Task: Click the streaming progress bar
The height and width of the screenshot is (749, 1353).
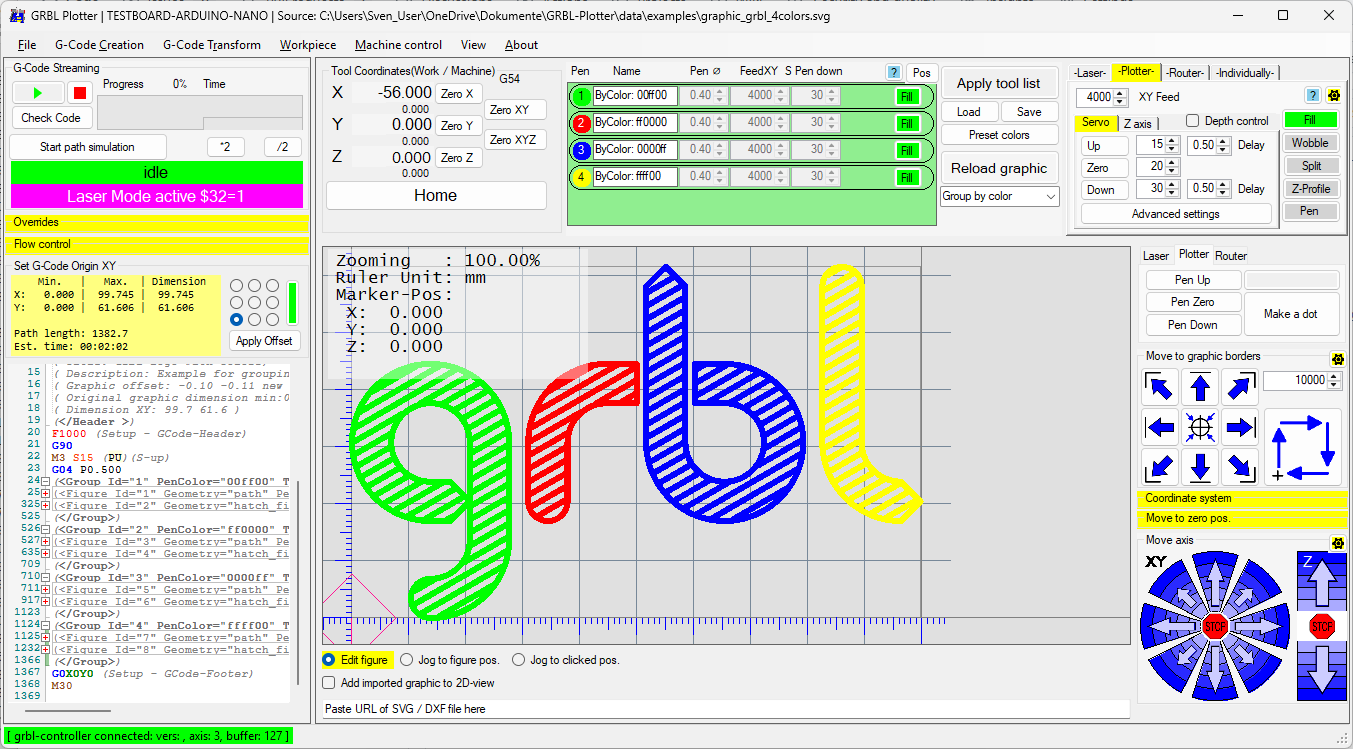Action: click(199, 112)
